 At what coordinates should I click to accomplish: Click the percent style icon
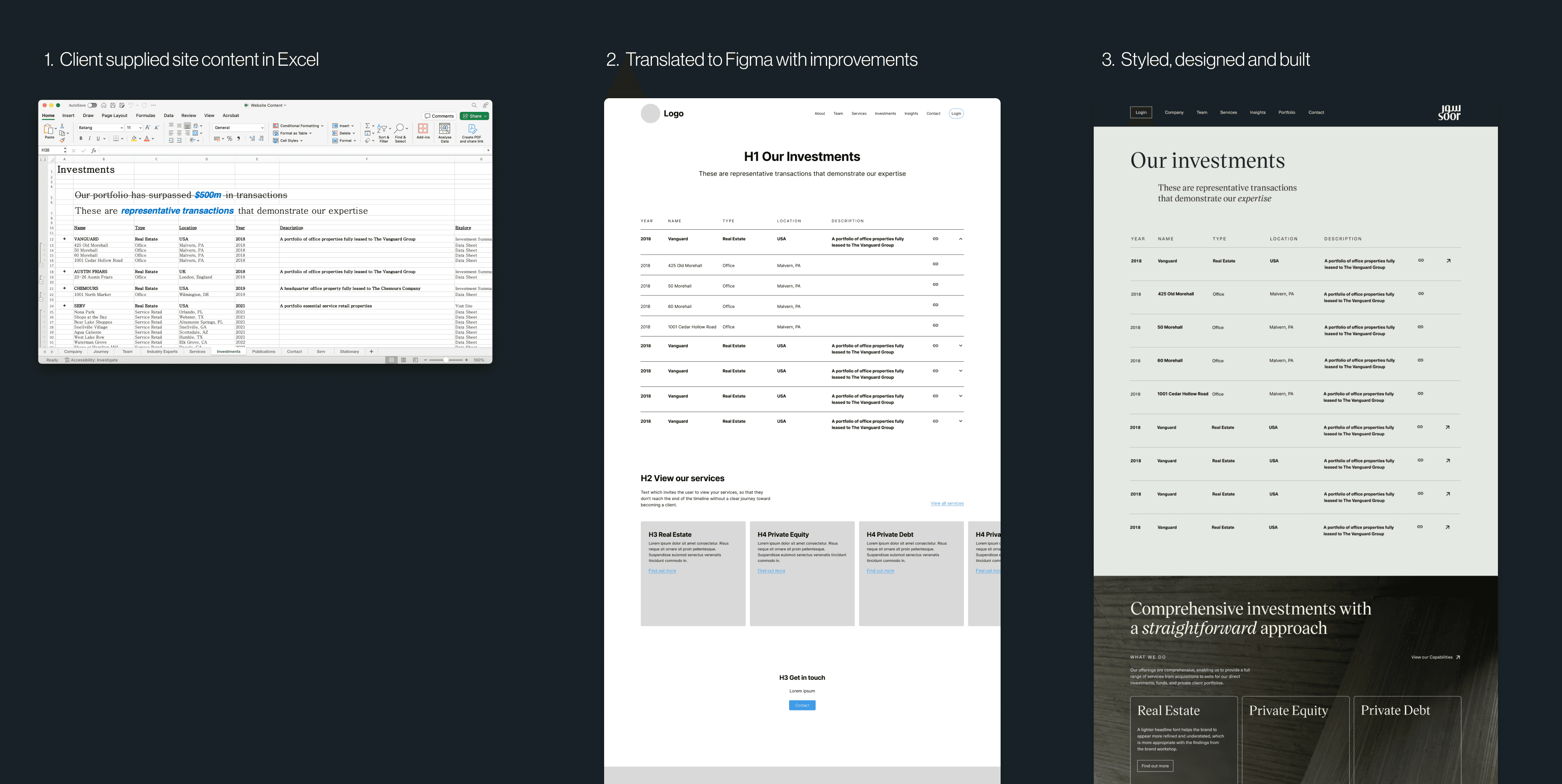[229, 139]
